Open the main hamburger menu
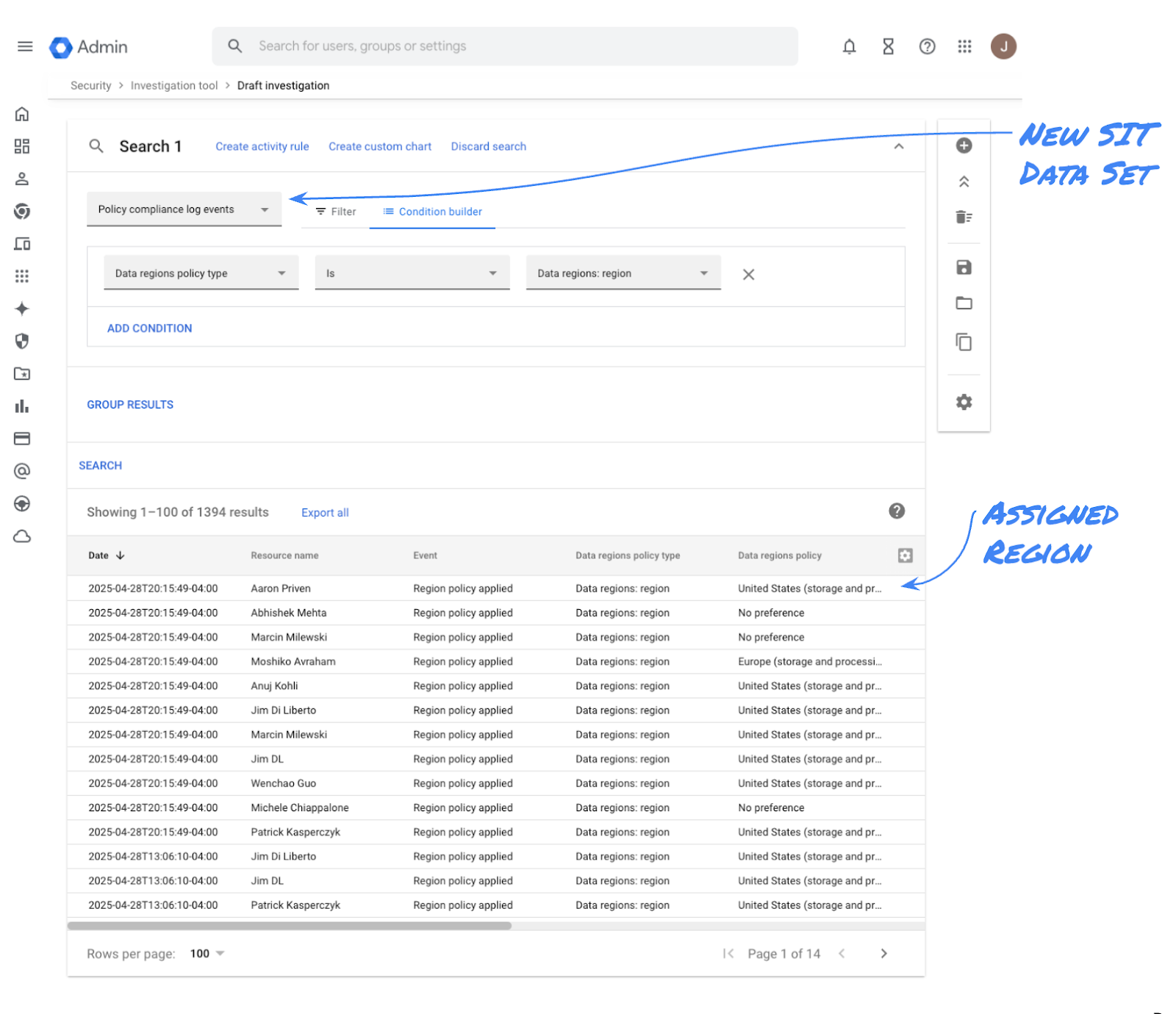Viewport: 1176px width, 1014px height. click(25, 46)
